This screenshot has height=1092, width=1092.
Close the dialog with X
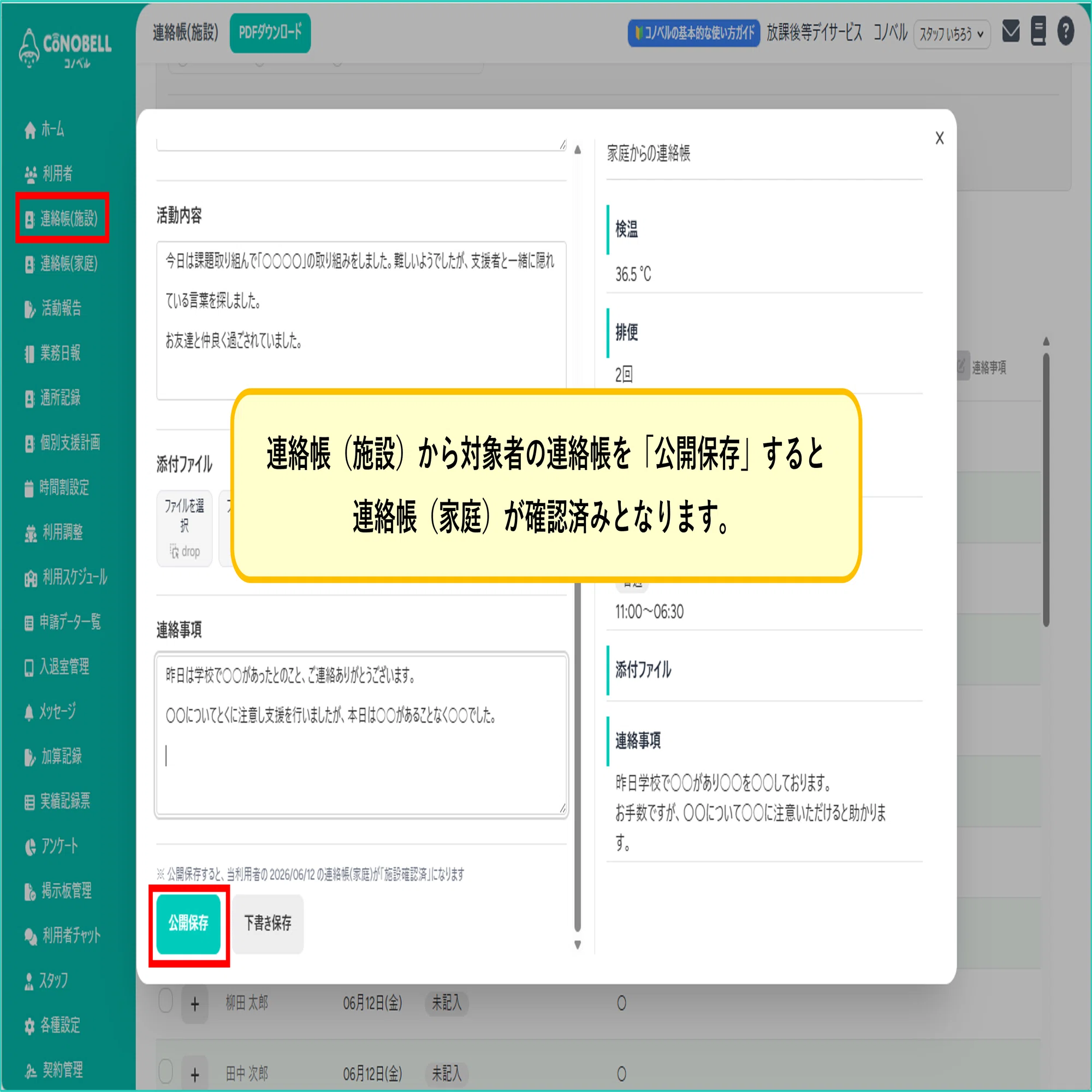(x=939, y=138)
